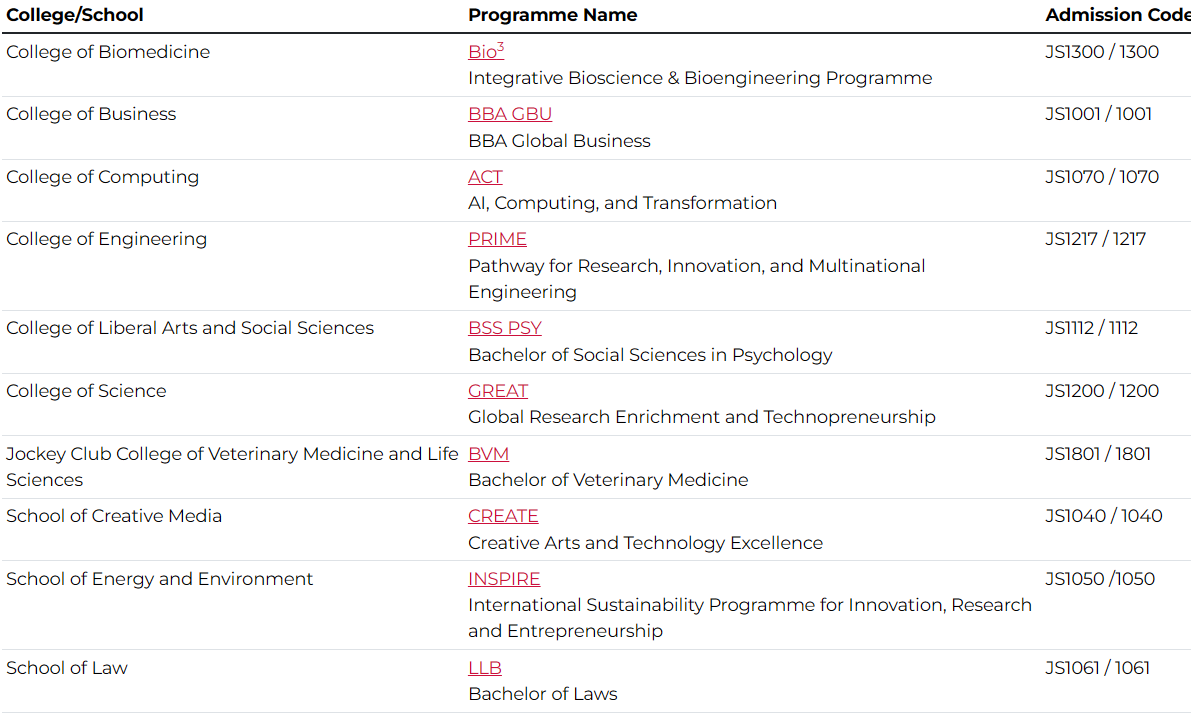
Task: Click admission code JS1300 / 1300
Action: [x=1102, y=52]
